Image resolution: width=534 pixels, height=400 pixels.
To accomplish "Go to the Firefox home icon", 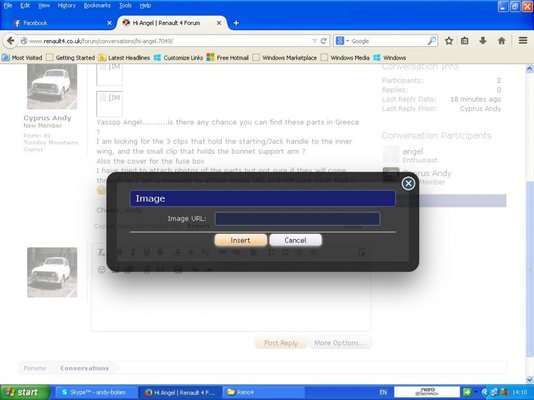I will 501,41.
